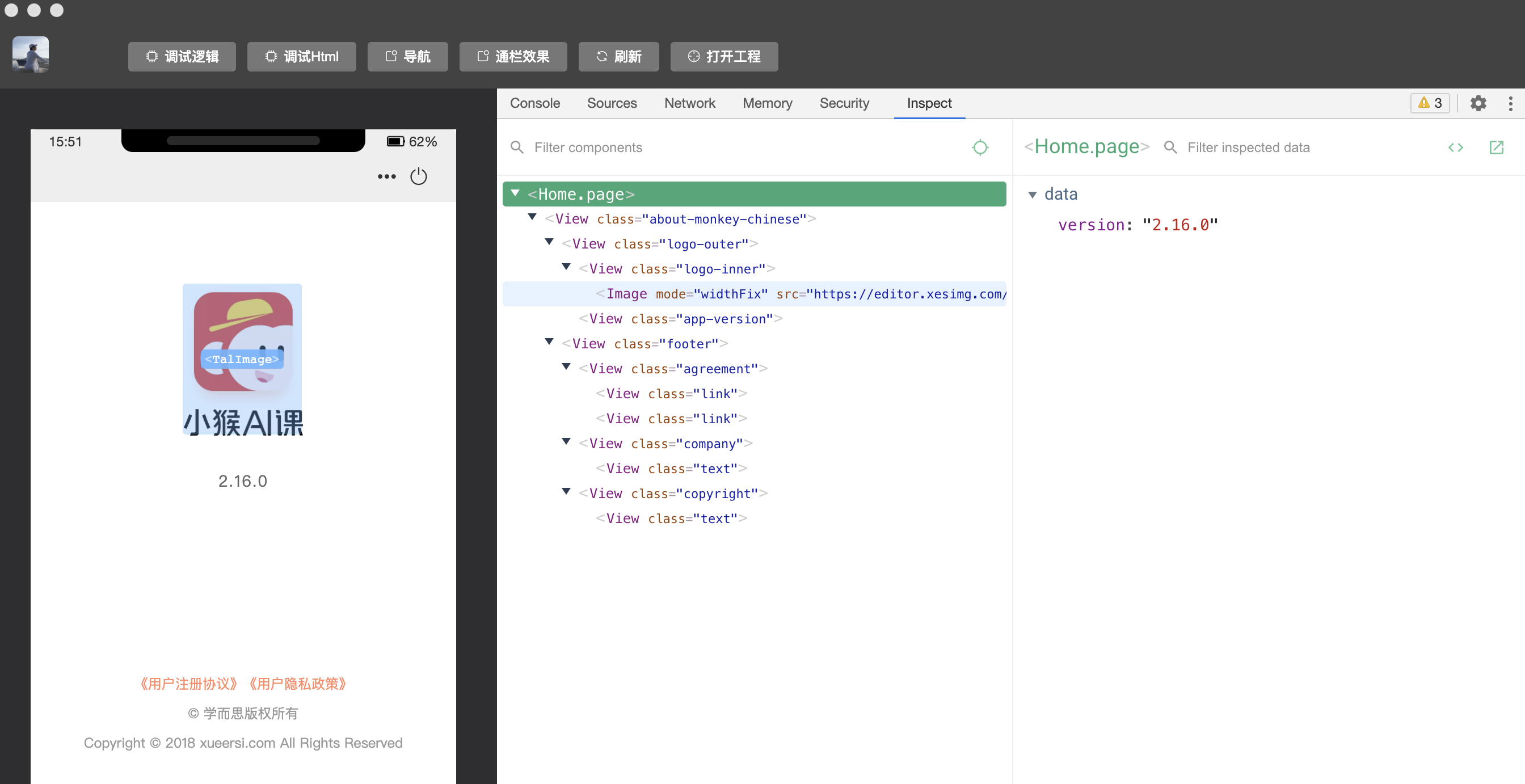Click the user avatar thumbnail
This screenshot has height=784, width=1525.
[x=31, y=54]
